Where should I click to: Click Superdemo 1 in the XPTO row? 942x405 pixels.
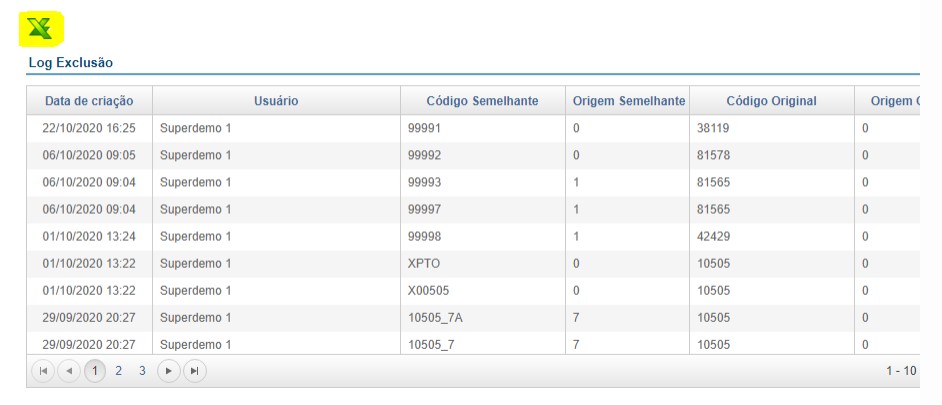195,263
